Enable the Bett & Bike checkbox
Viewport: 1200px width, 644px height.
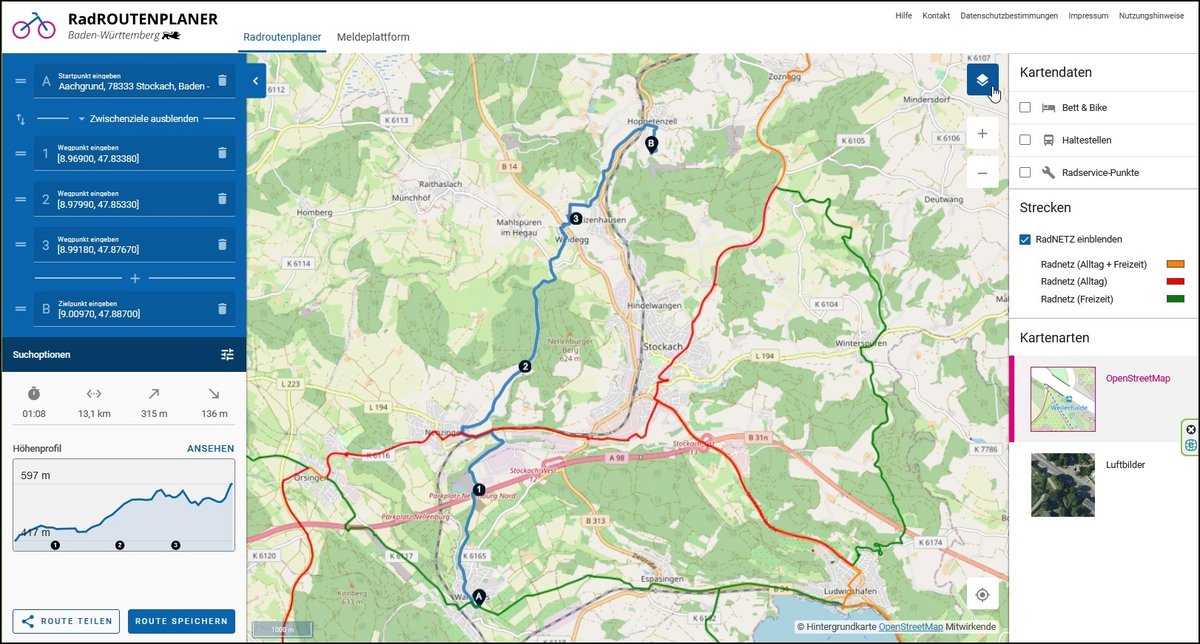point(1025,107)
